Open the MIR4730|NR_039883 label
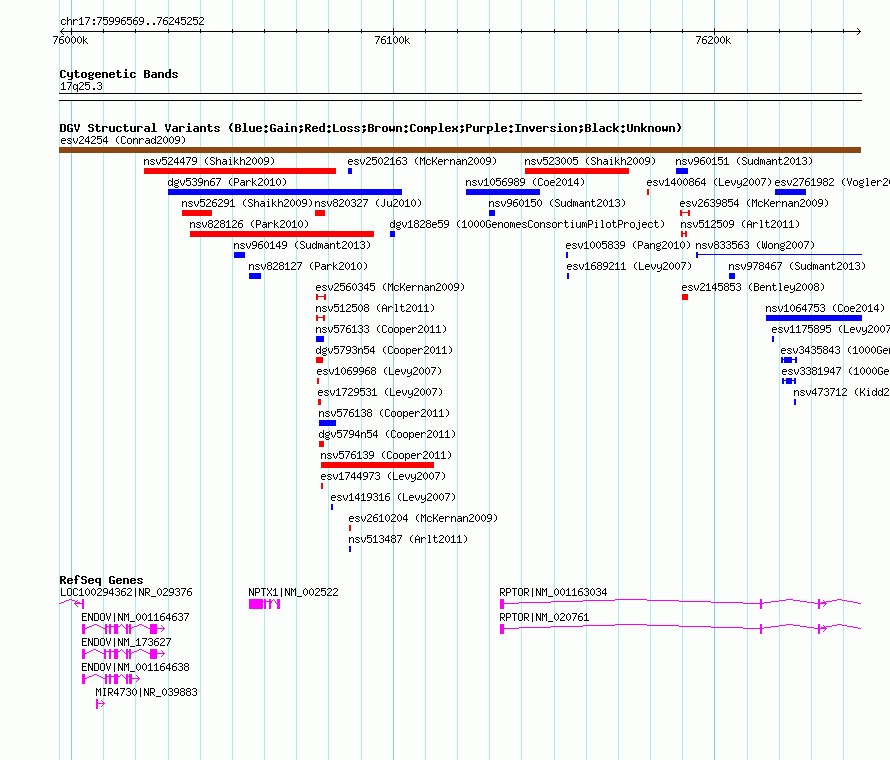 [x=146, y=692]
